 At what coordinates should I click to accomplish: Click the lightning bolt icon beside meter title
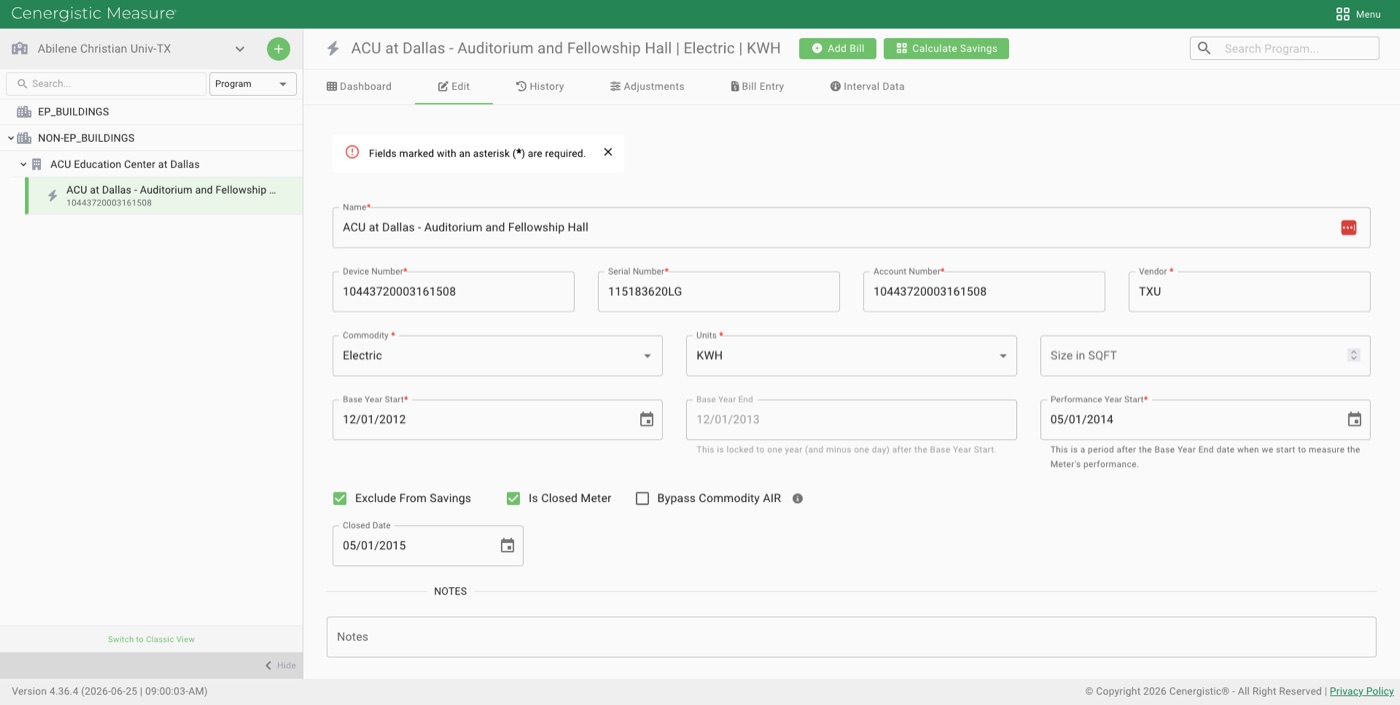pos(334,48)
